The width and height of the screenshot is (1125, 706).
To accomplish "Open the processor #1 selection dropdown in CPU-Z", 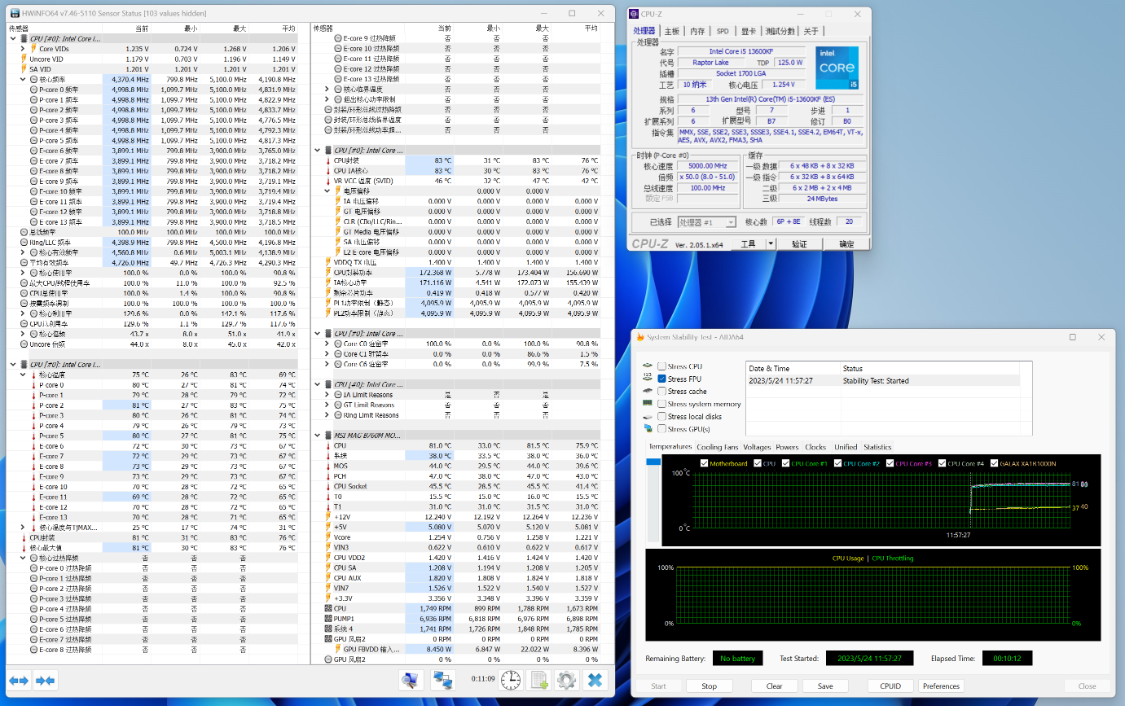I will tap(707, 222).
